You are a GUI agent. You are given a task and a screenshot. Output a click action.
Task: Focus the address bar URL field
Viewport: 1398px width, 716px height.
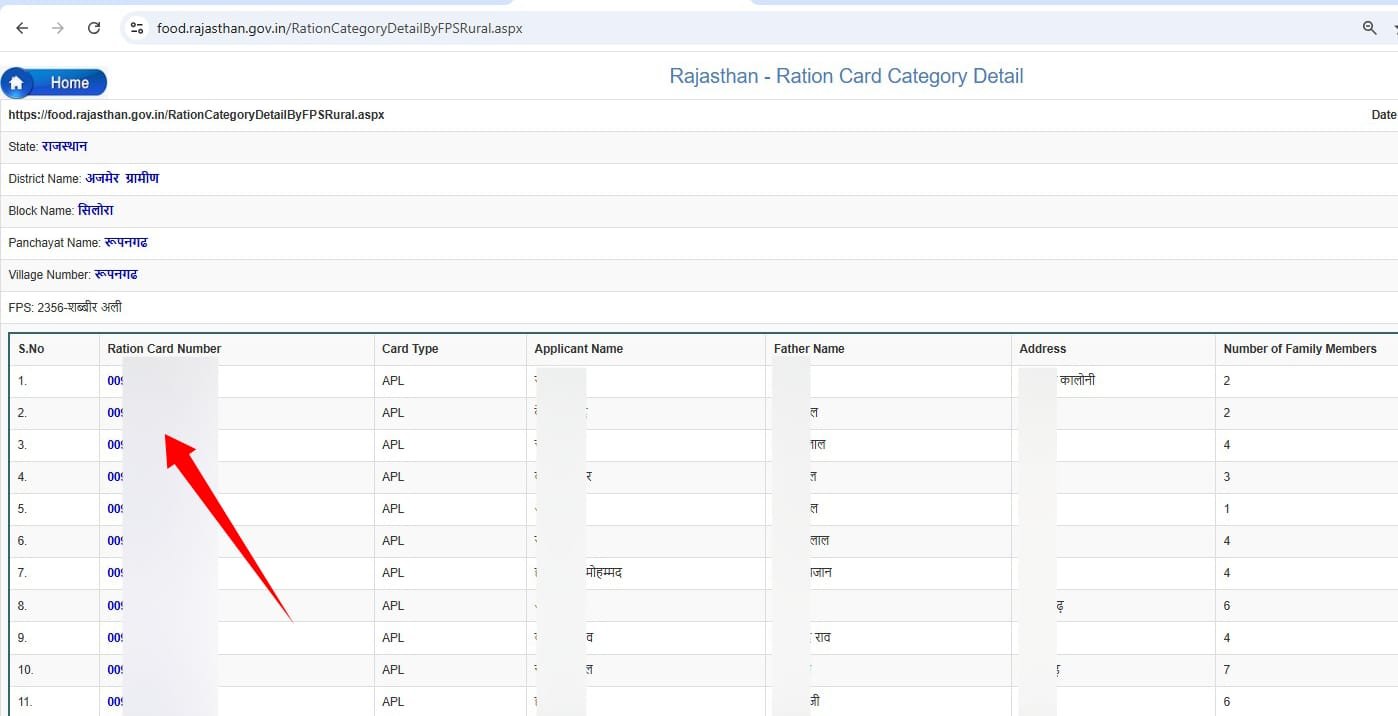[x=340, y=28]
